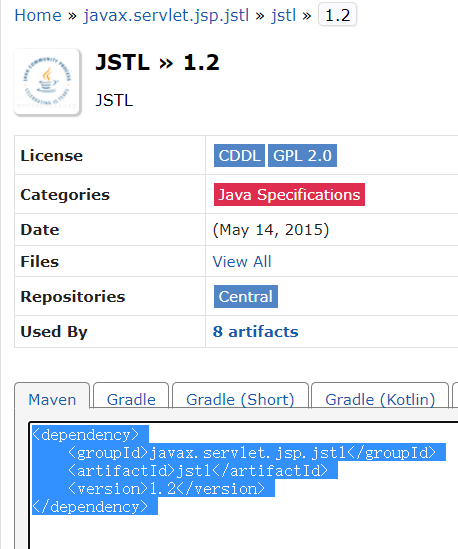Select the Java Specifications category tag

(x=289, y=194)
